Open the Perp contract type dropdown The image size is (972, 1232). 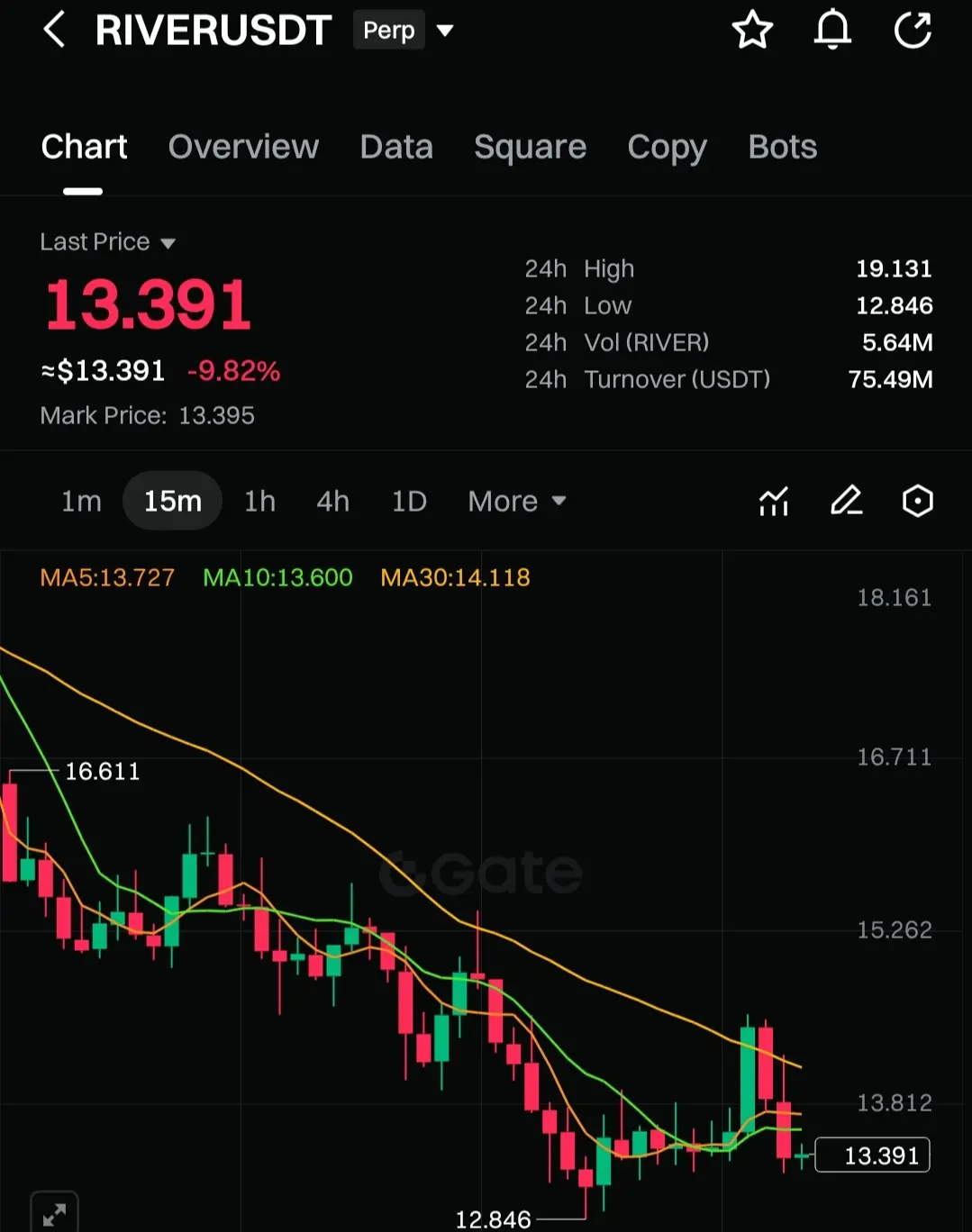(x=404, y=31)
